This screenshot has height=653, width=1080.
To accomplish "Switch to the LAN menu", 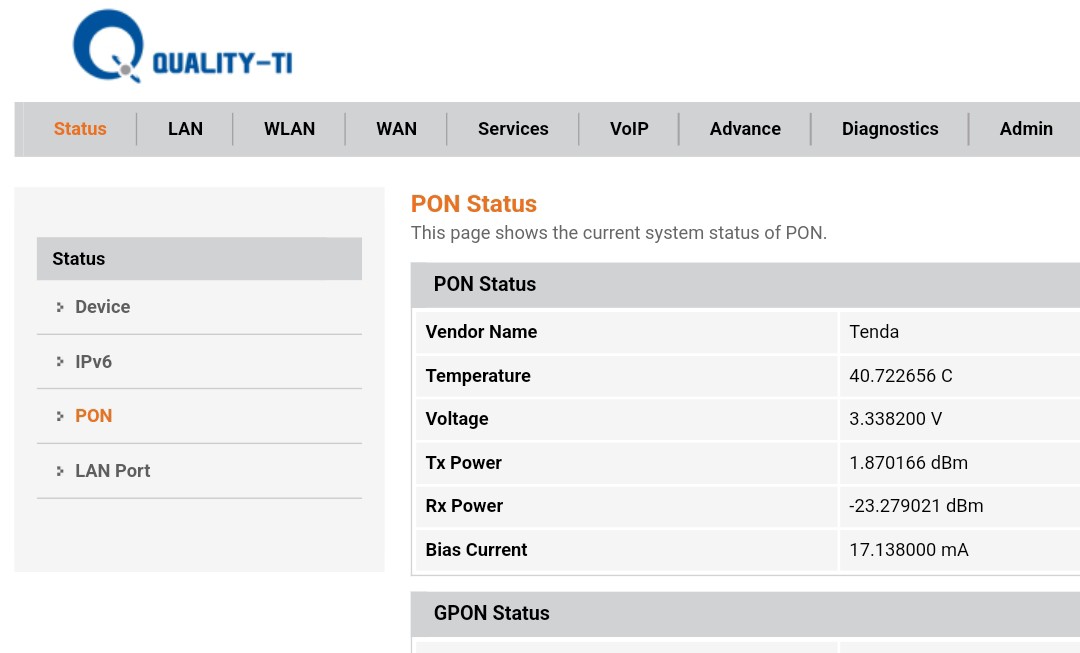I will point(185,129).
